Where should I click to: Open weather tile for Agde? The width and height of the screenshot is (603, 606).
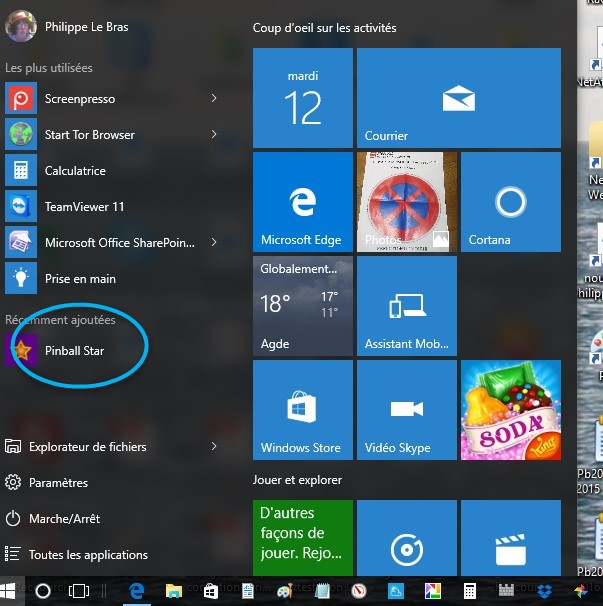point(303,306)
